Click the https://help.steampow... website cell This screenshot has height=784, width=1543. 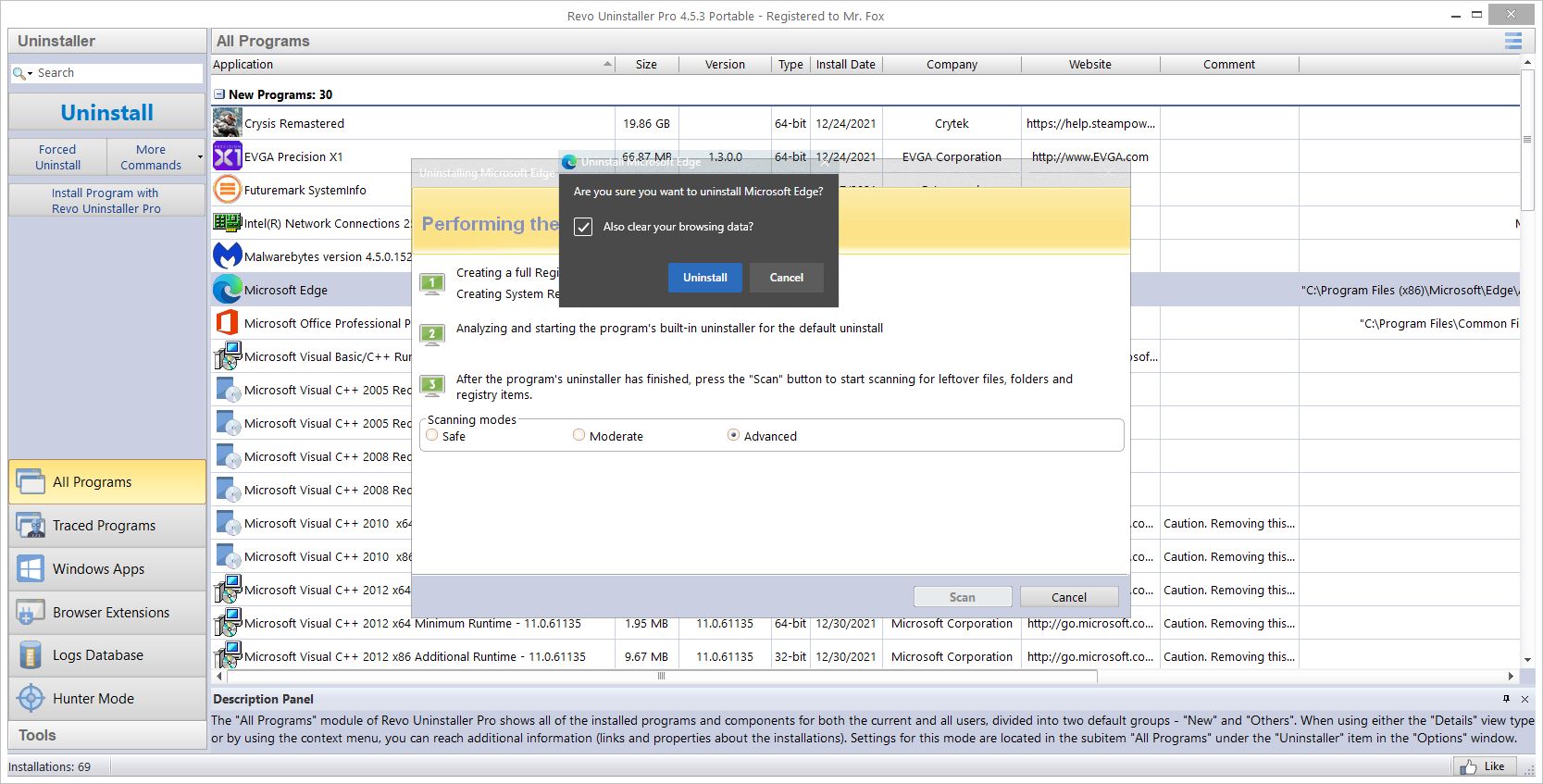(x=1090, y=123)
